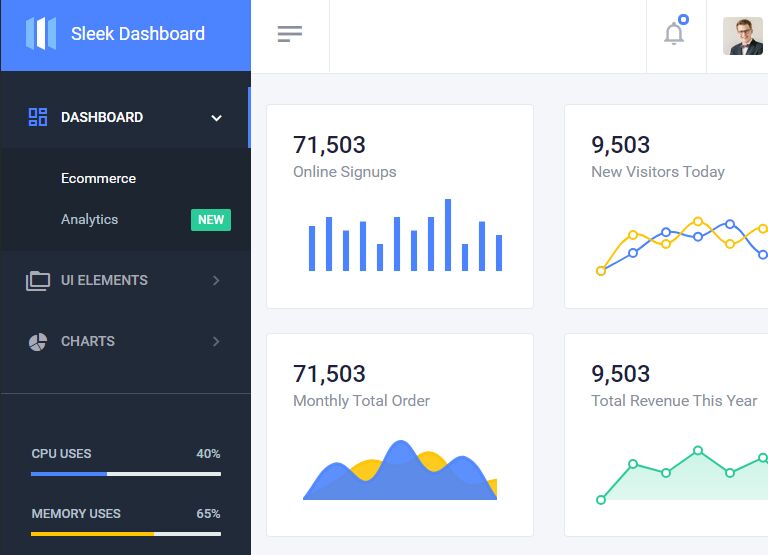Open the Ecommerce dashboard page

[98, 178]
